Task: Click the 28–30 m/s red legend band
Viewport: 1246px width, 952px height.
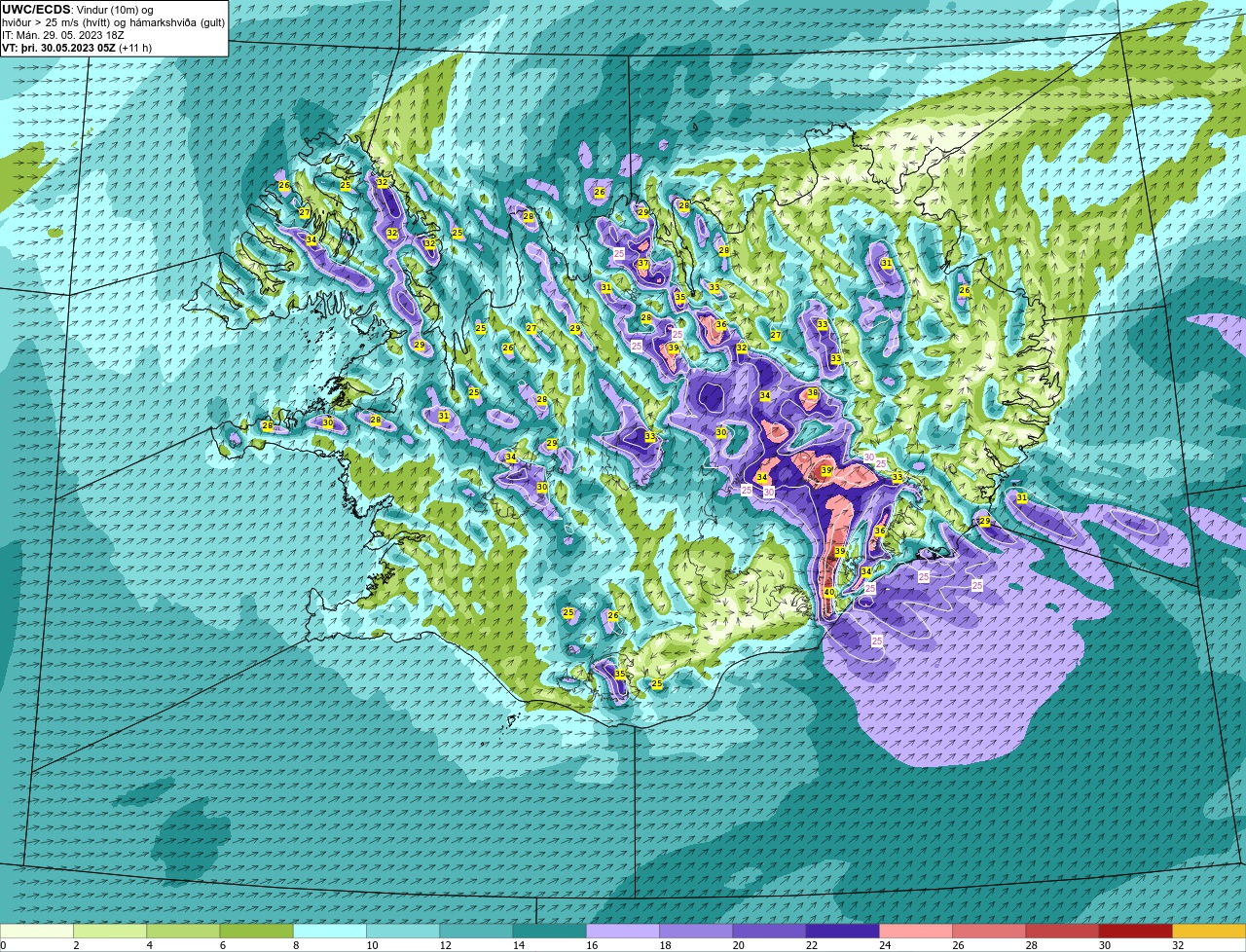Action: tap(1062, 931)
